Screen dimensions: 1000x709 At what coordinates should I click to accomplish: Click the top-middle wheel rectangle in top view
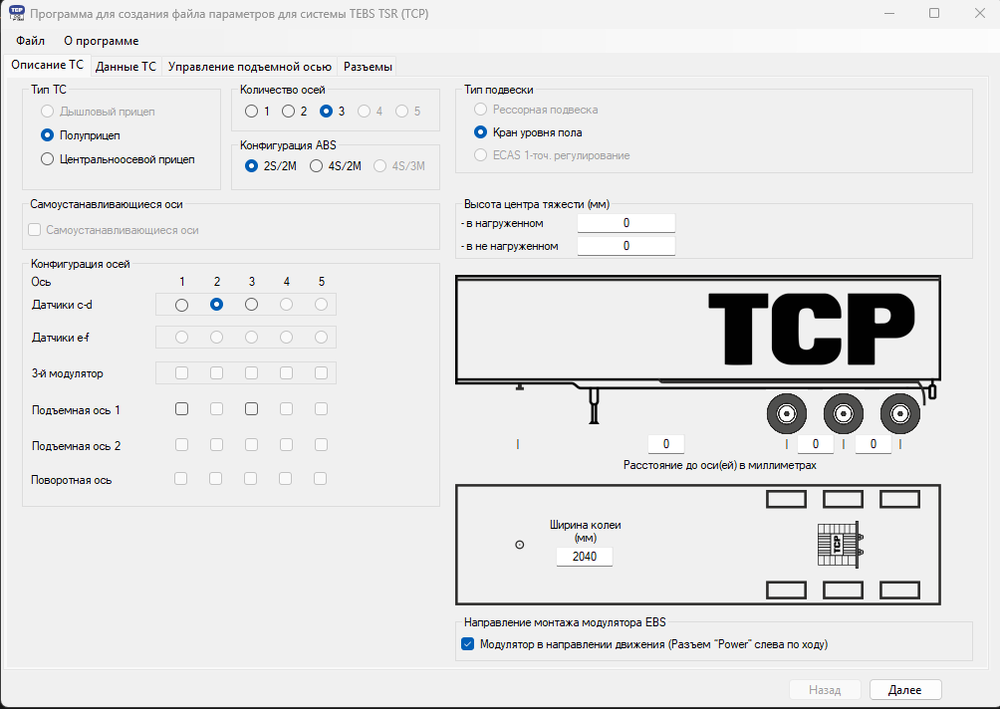click(x=843, y=499)
